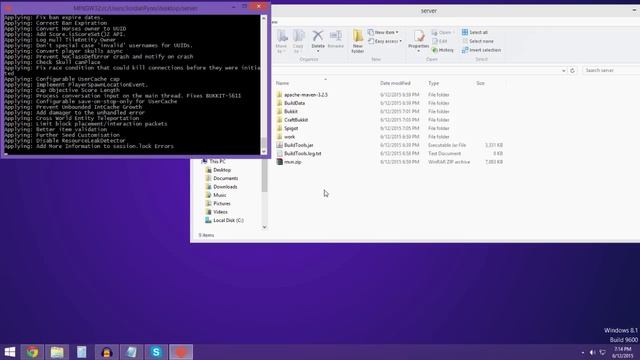Click Select none in the ribbon

pos(478,41)
